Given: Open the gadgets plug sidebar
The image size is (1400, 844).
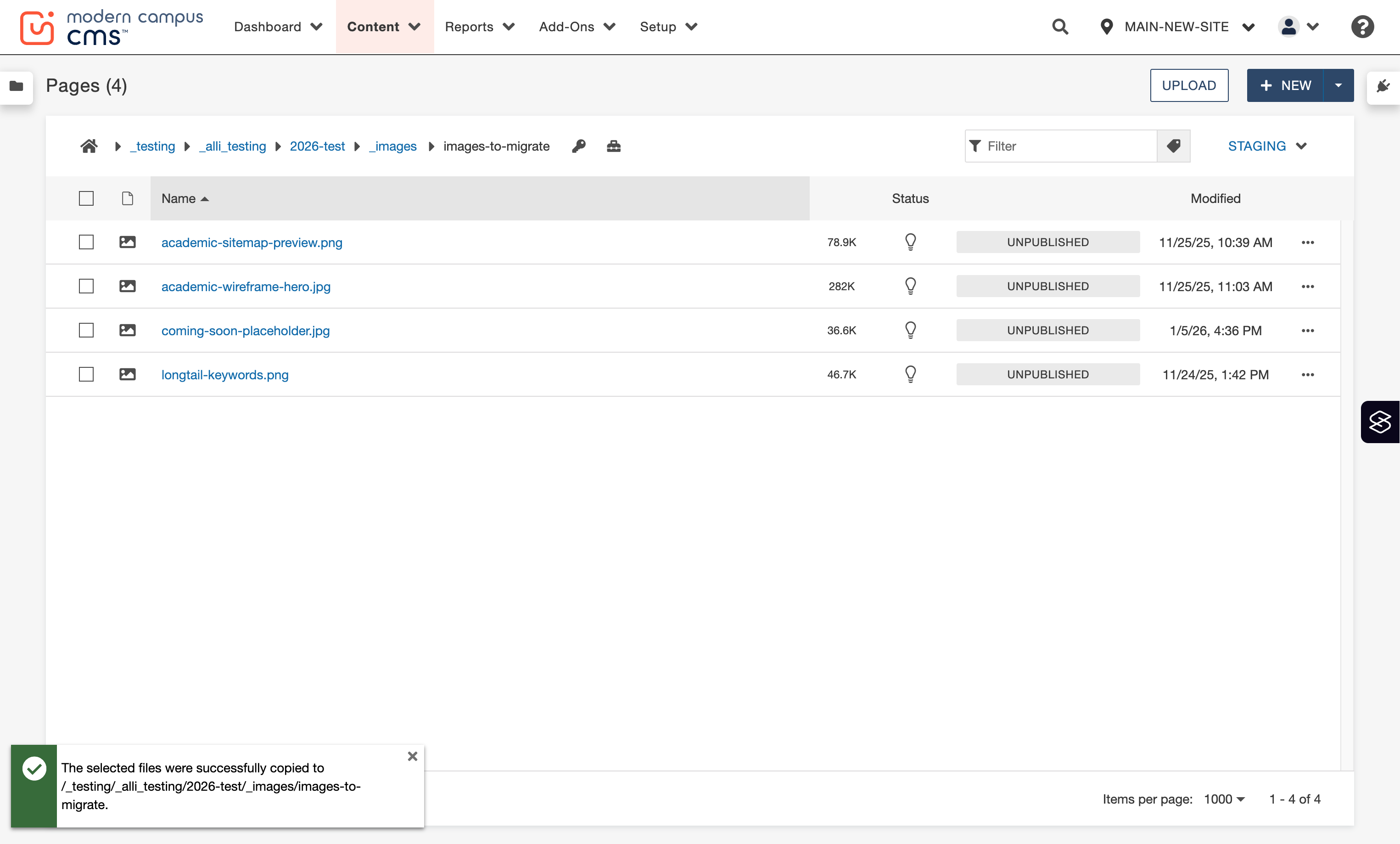Looking at the screenshot, I should (1383, 86).
